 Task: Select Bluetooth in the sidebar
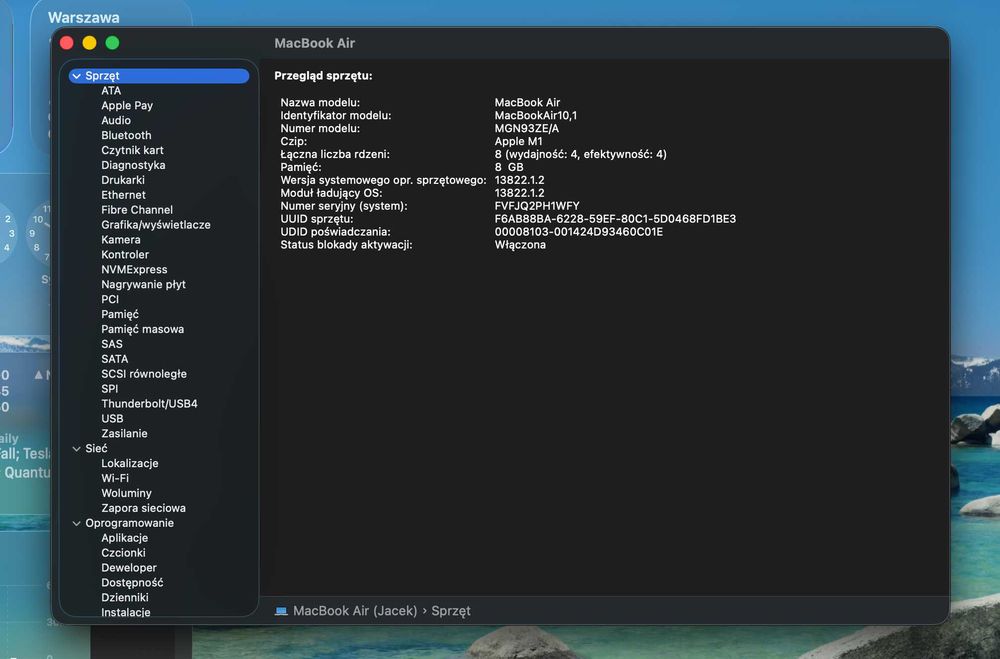point(126,135)
